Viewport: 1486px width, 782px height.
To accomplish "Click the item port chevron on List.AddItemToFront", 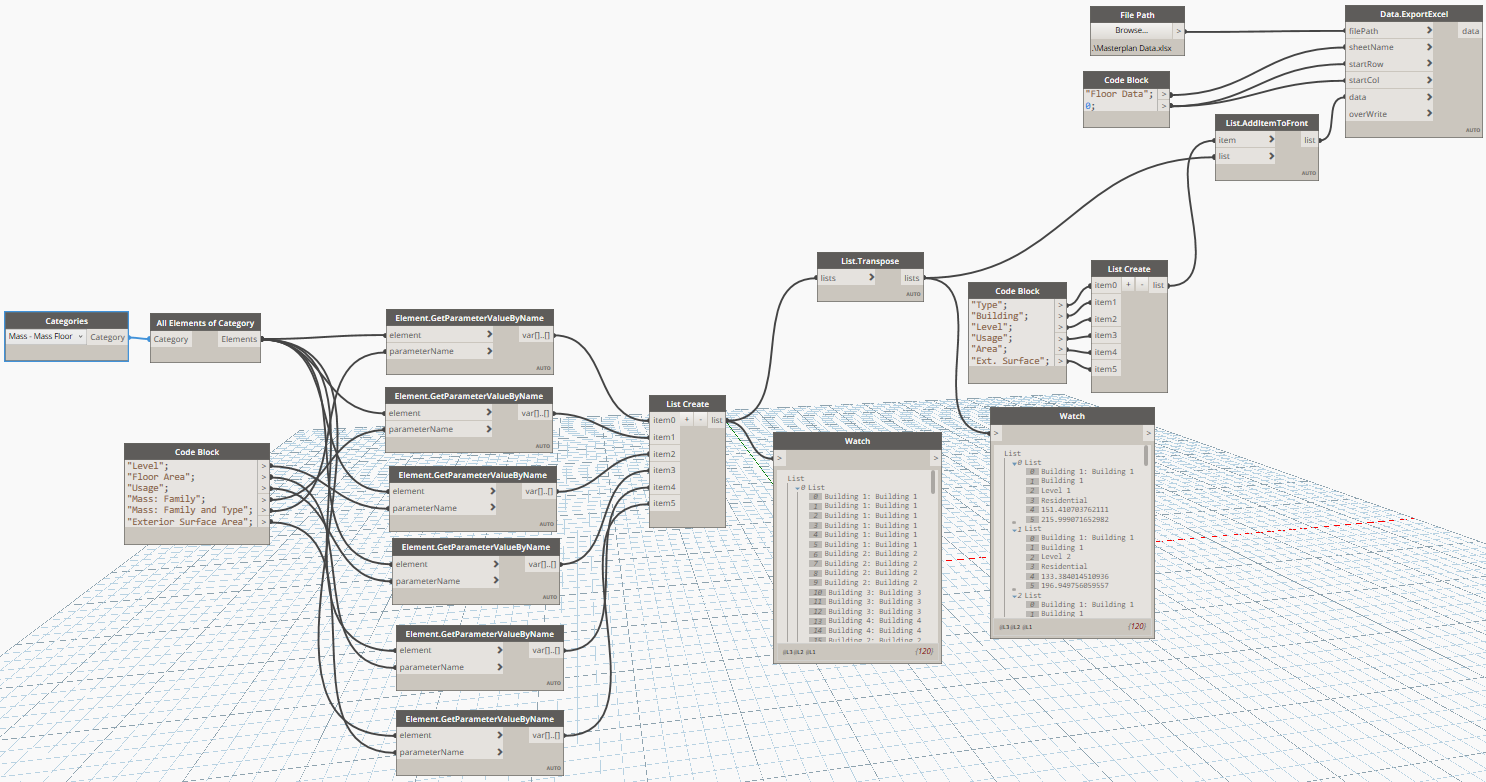I will coord(1270,140).
